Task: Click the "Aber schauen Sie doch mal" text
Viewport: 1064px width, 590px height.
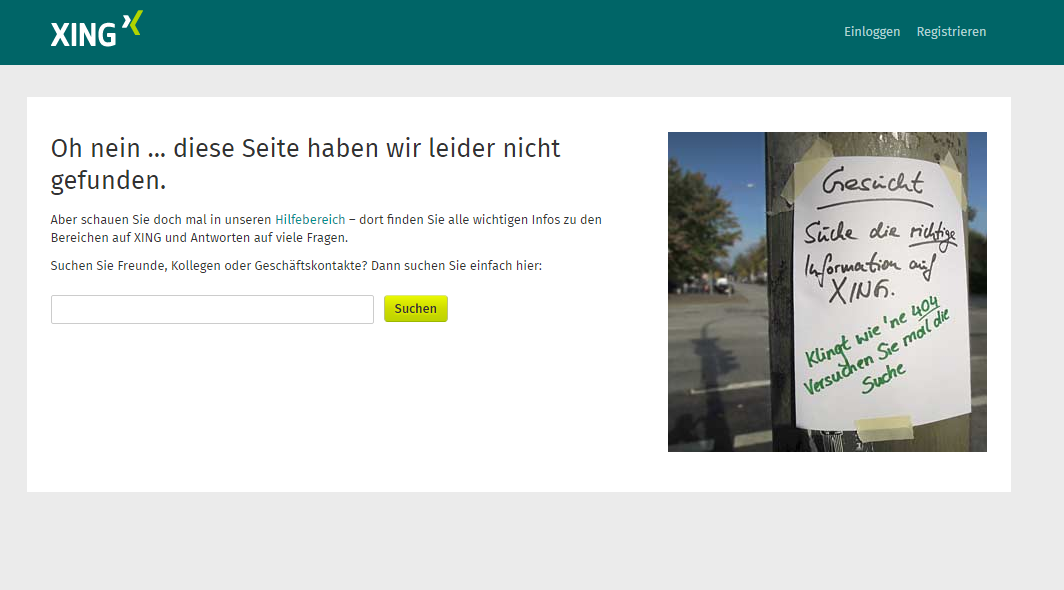Action: pos(130,219)
